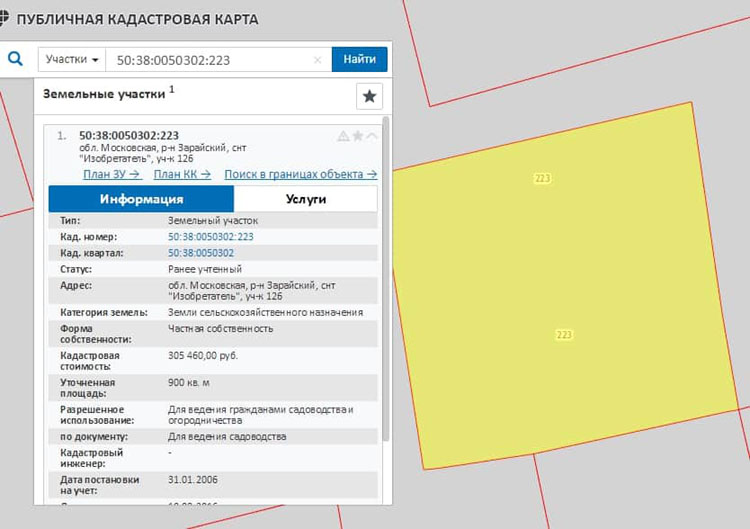Open the Участки search type dropdown
The image size is (750, 529).
[72, 59]
